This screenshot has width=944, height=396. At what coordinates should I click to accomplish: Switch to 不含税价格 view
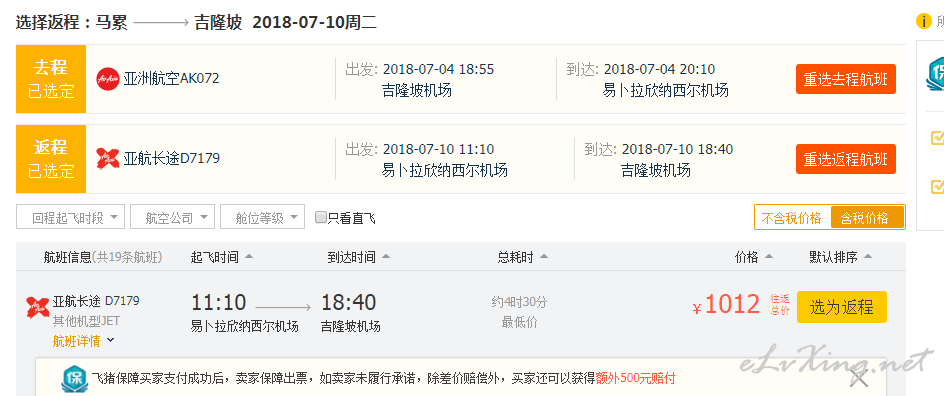[x=792, y=218]
